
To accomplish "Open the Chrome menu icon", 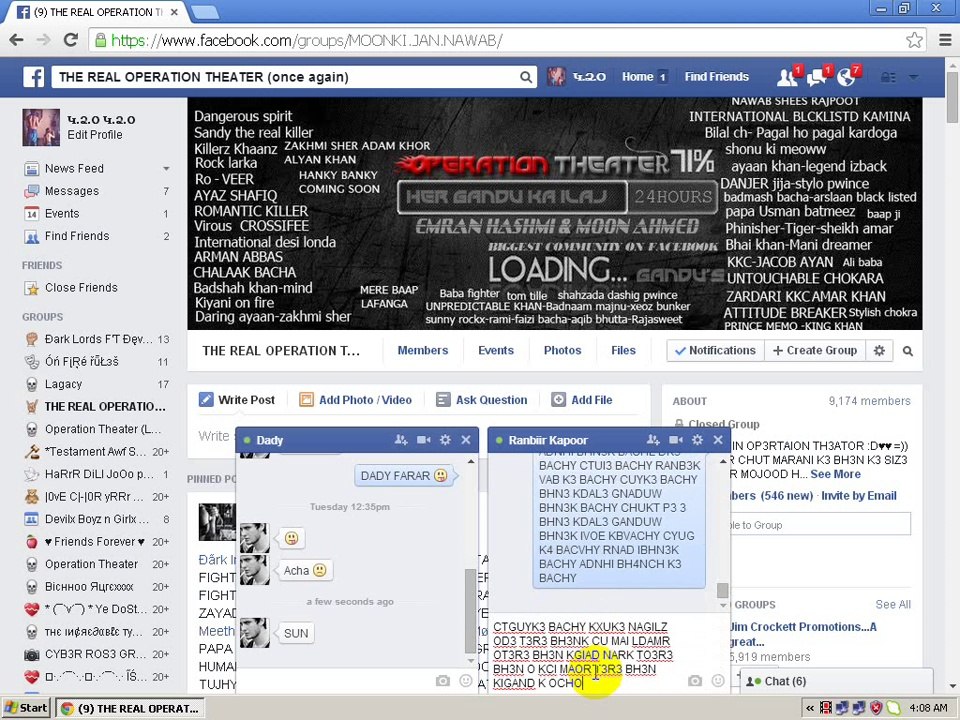I will (x=945, y=40).
